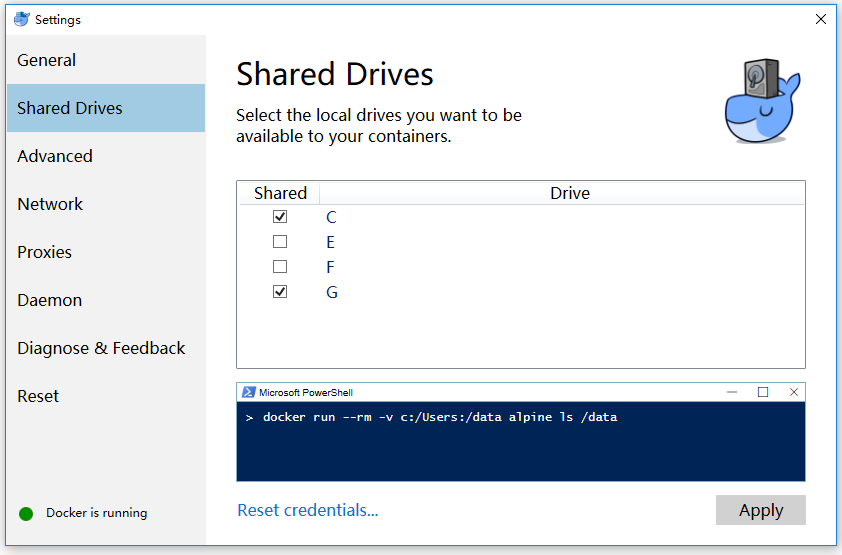842x555 pixels.
Task: Check the box for drive F
Action: (x=280, y=267)
